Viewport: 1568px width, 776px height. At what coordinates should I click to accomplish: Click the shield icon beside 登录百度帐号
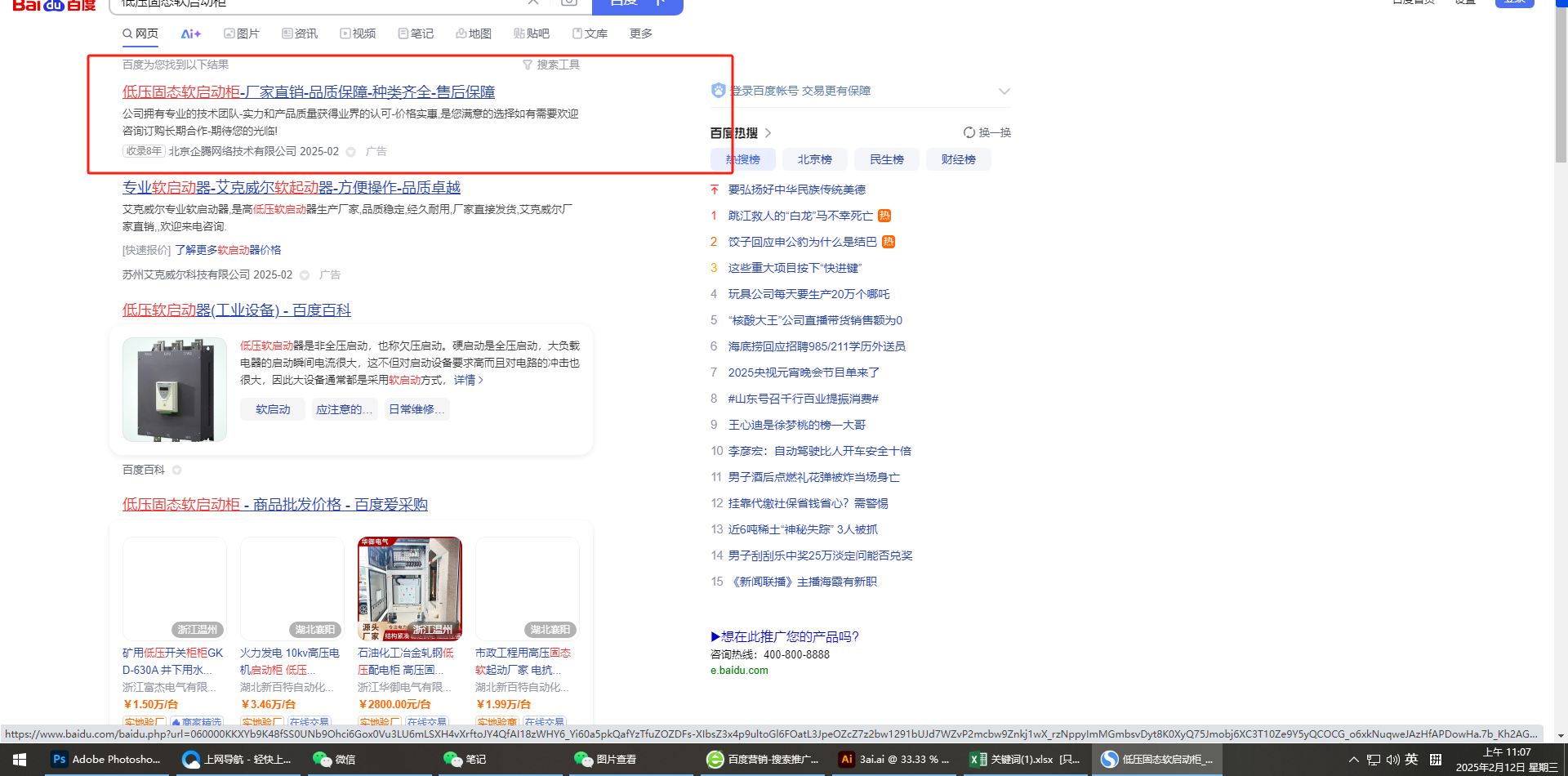coord(719,91)
